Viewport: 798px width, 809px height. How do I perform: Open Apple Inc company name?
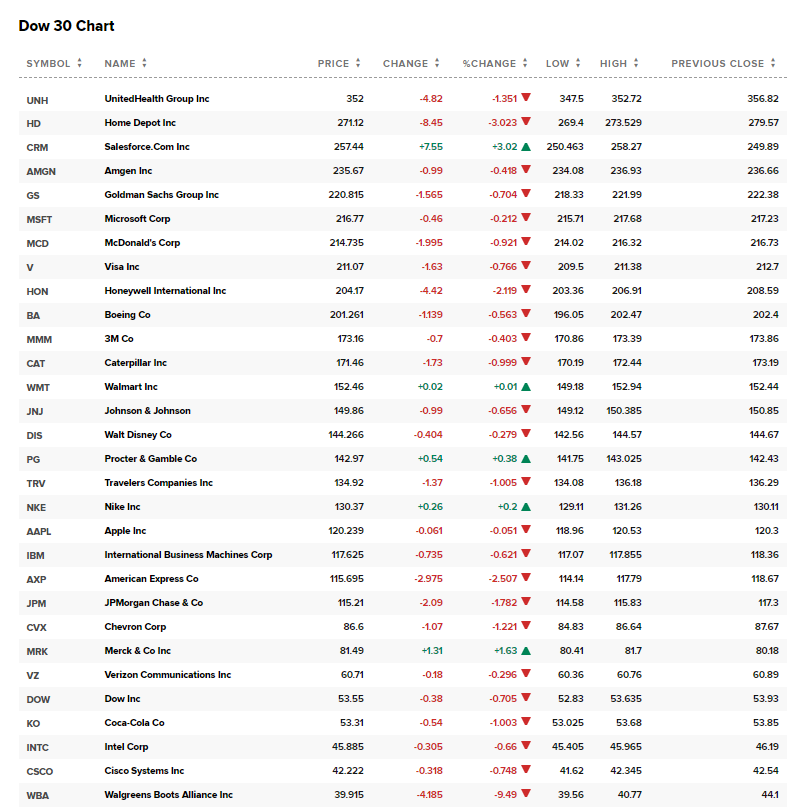point(125,531)
